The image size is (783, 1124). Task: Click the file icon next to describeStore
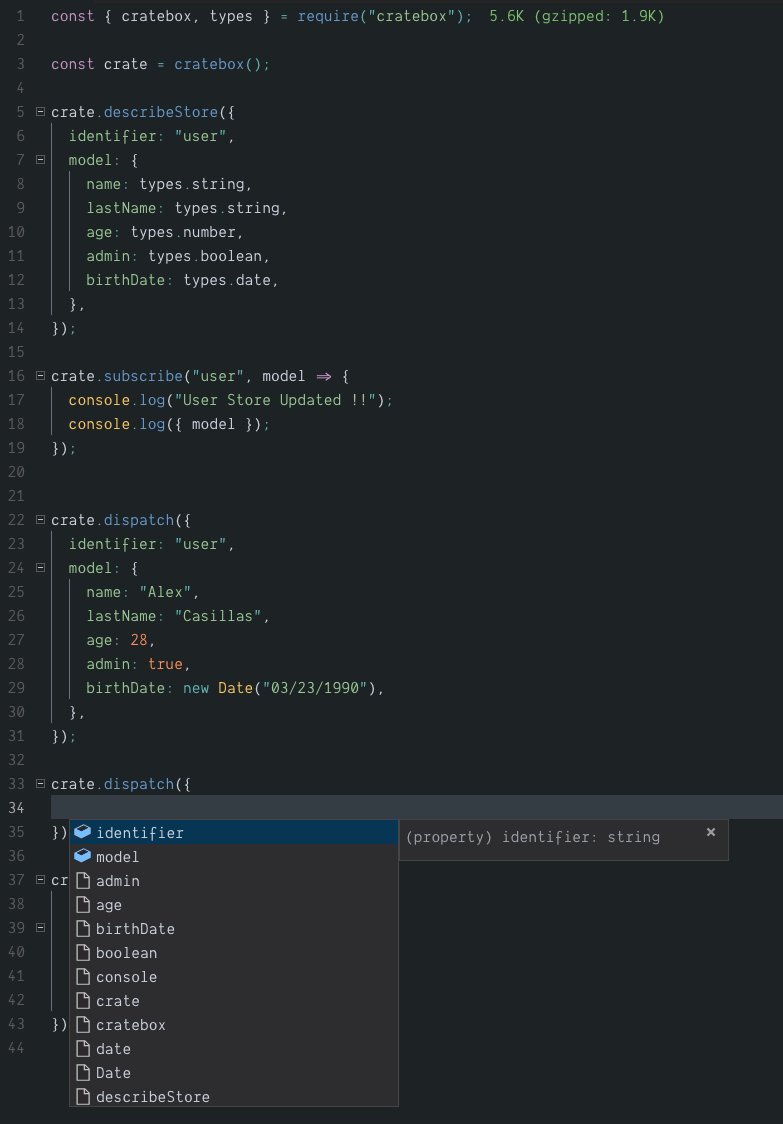point(83,1097)
